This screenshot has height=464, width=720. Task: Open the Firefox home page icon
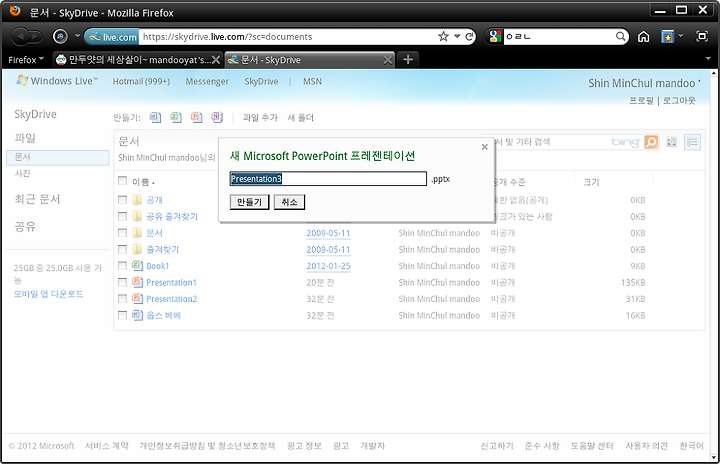pos(644,36)
